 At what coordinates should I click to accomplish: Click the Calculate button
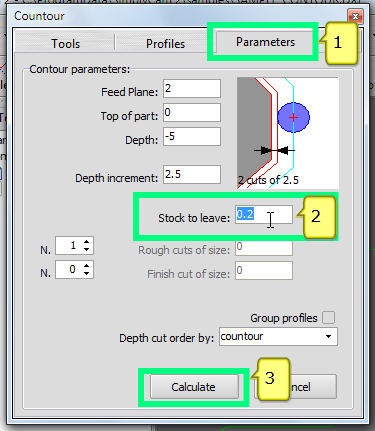click(194, 387)
